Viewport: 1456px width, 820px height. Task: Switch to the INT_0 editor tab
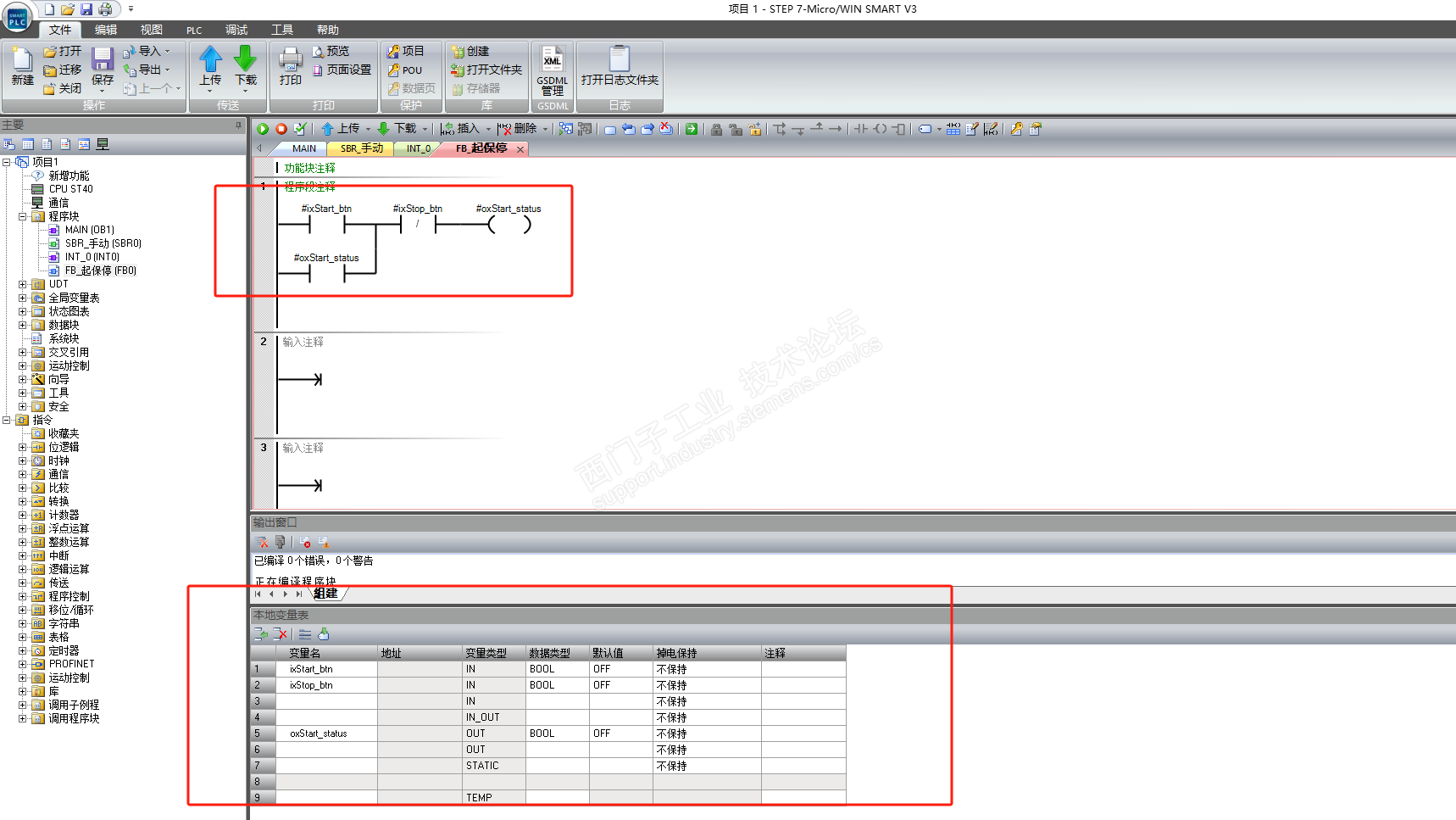pos(418,148)
